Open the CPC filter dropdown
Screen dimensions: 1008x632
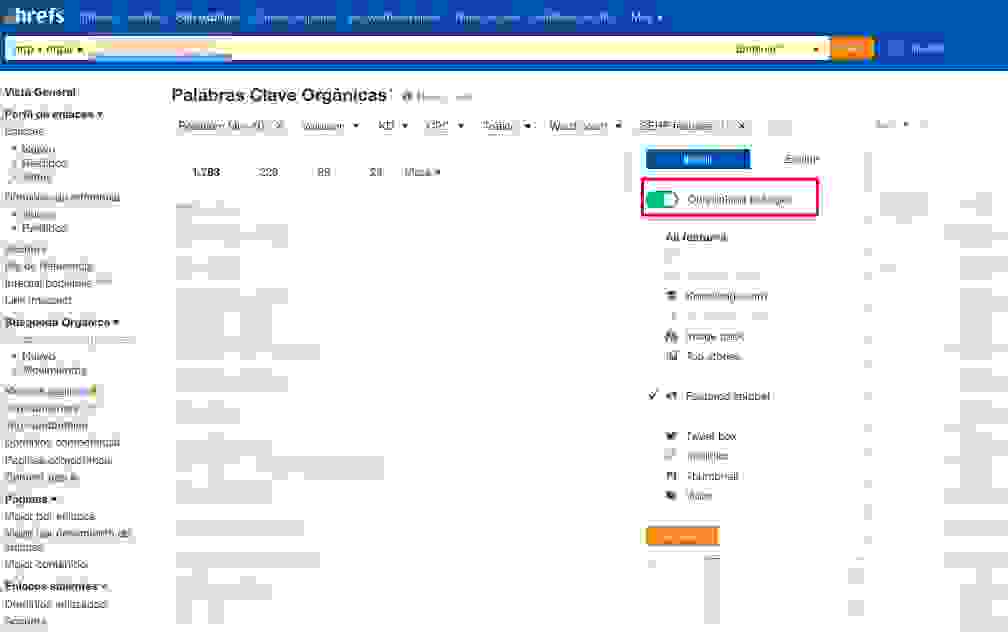point(444,125)
